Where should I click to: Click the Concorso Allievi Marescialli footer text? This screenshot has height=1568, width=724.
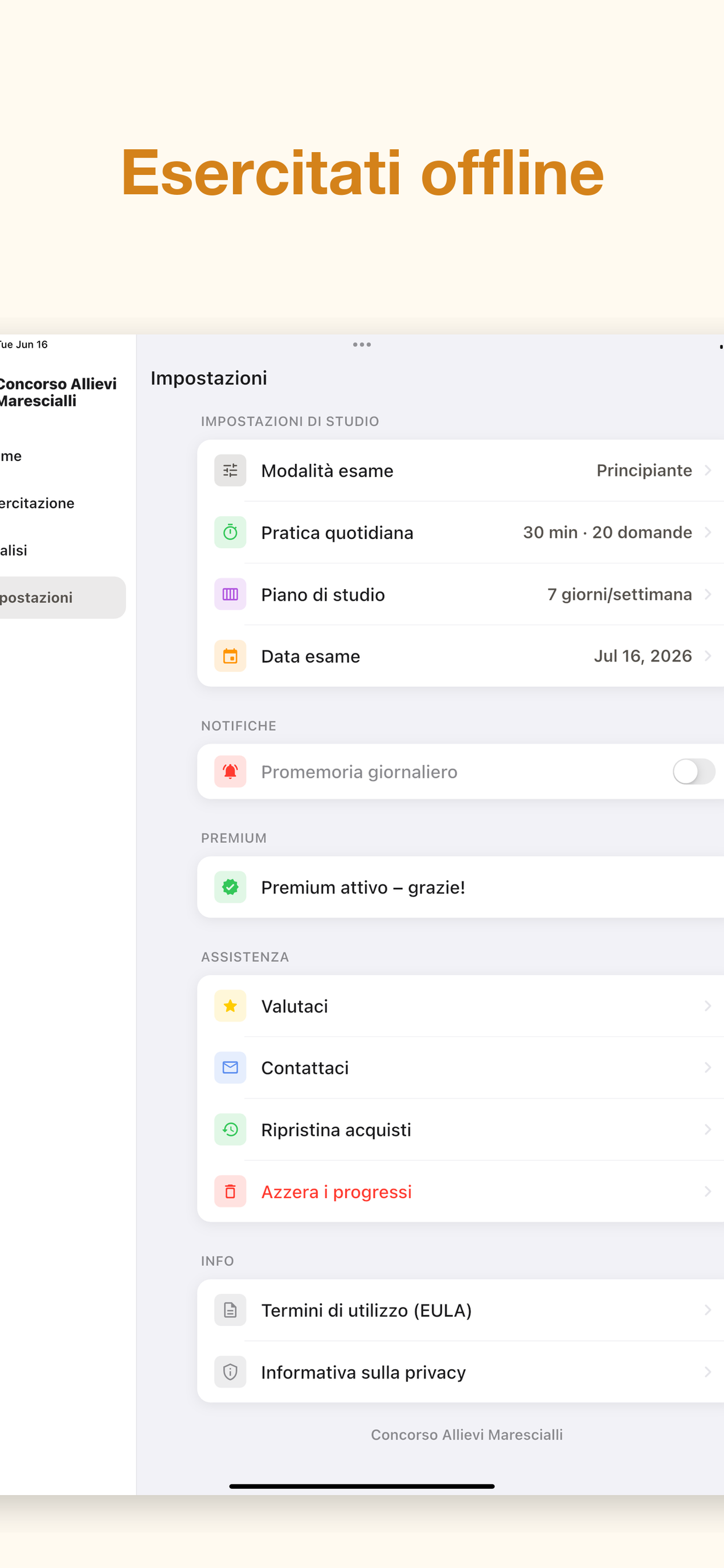[x=467, y=1434]
